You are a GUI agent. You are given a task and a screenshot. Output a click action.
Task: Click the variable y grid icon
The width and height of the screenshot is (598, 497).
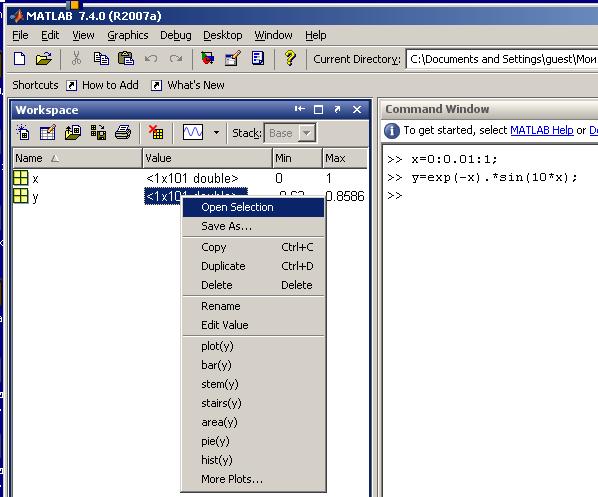tap(21, 196)
